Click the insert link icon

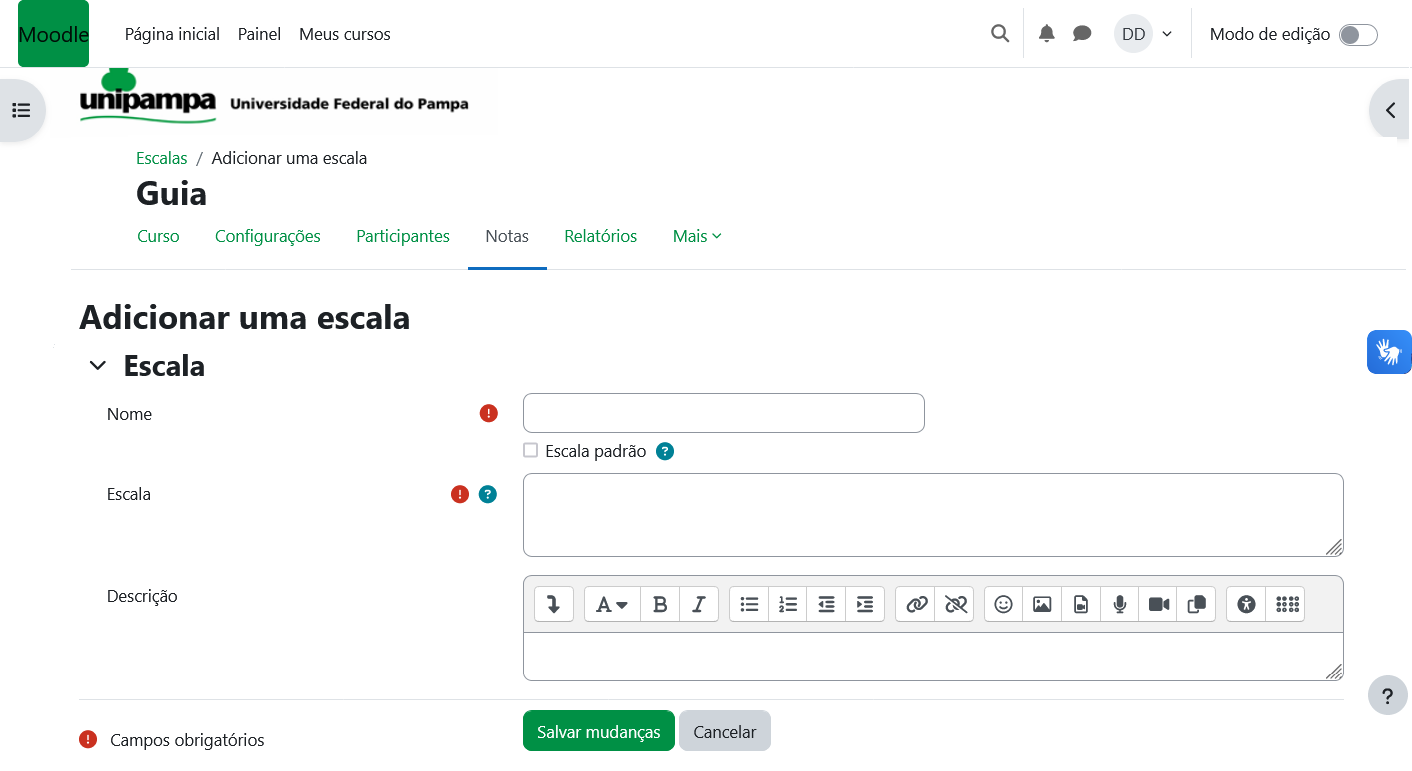pyautogui.click(x=916, y=604)
